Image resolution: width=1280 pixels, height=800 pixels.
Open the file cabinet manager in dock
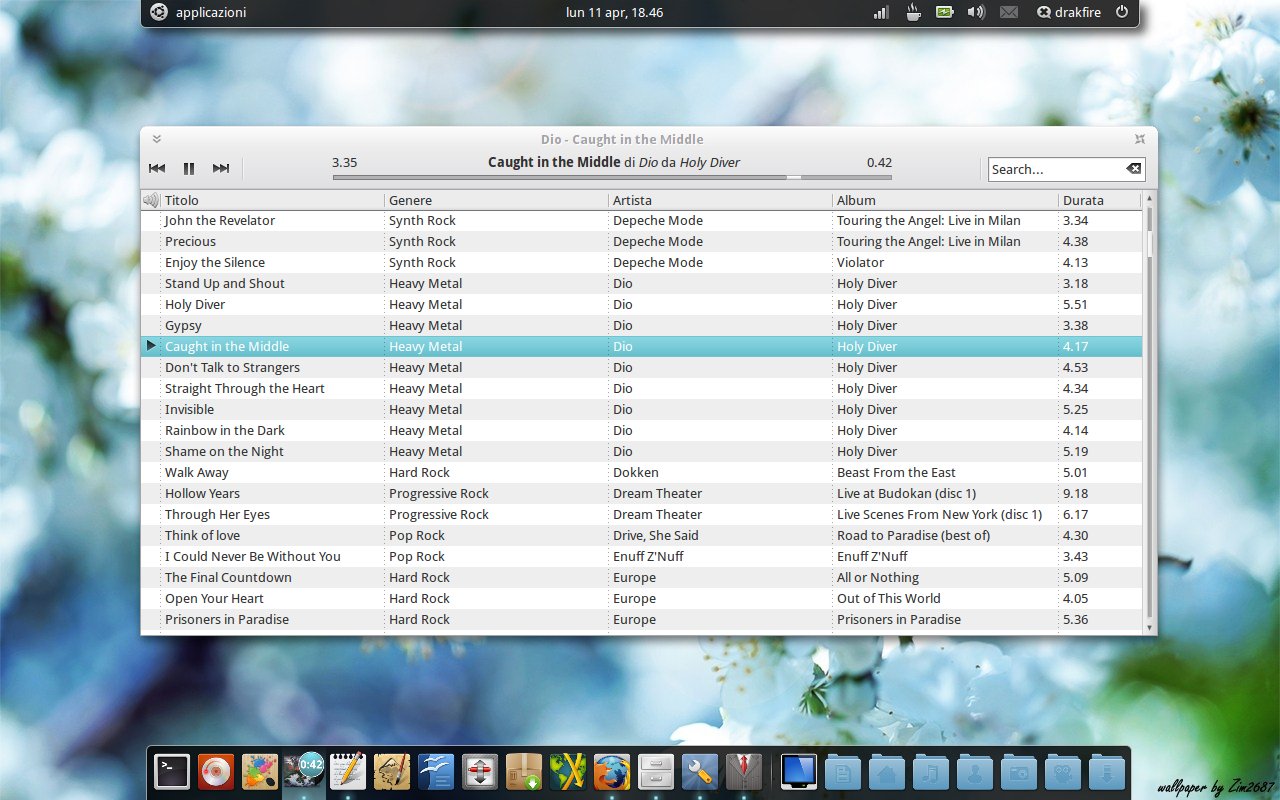[x=656, y=772]
